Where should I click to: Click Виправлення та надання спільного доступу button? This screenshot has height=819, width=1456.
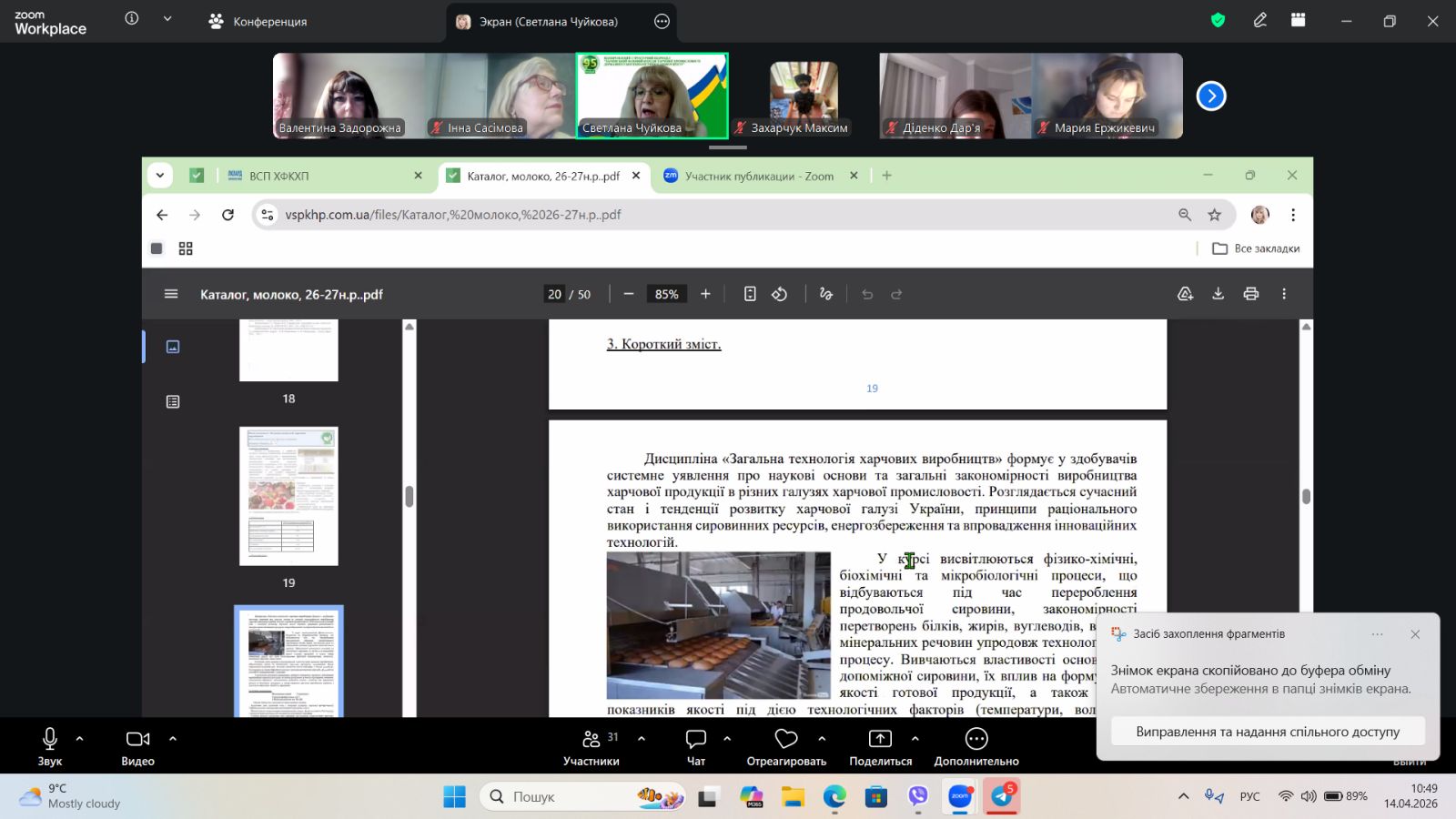click(x=1267, y=732)
